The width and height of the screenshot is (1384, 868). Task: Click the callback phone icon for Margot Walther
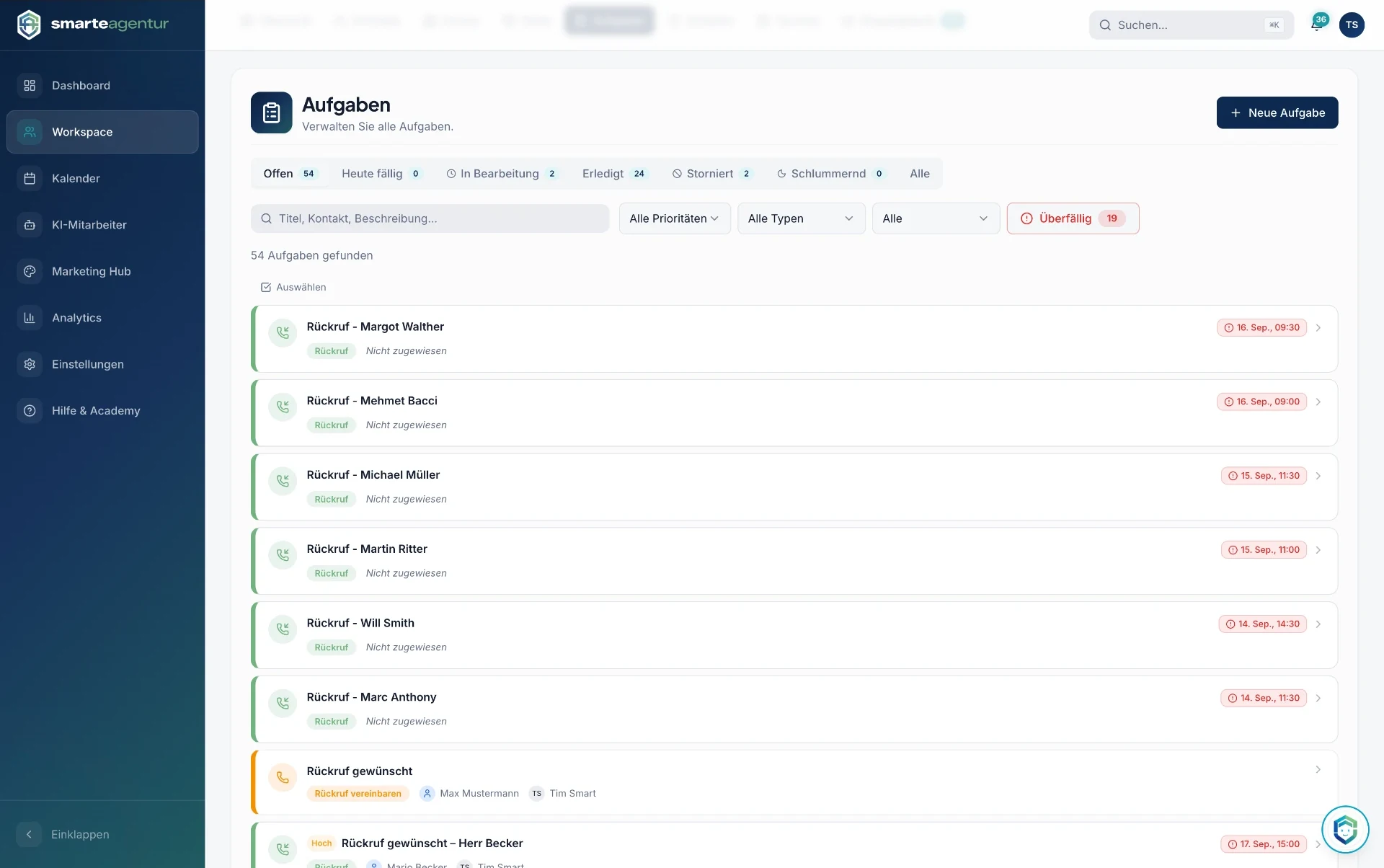tap(283, 333)
